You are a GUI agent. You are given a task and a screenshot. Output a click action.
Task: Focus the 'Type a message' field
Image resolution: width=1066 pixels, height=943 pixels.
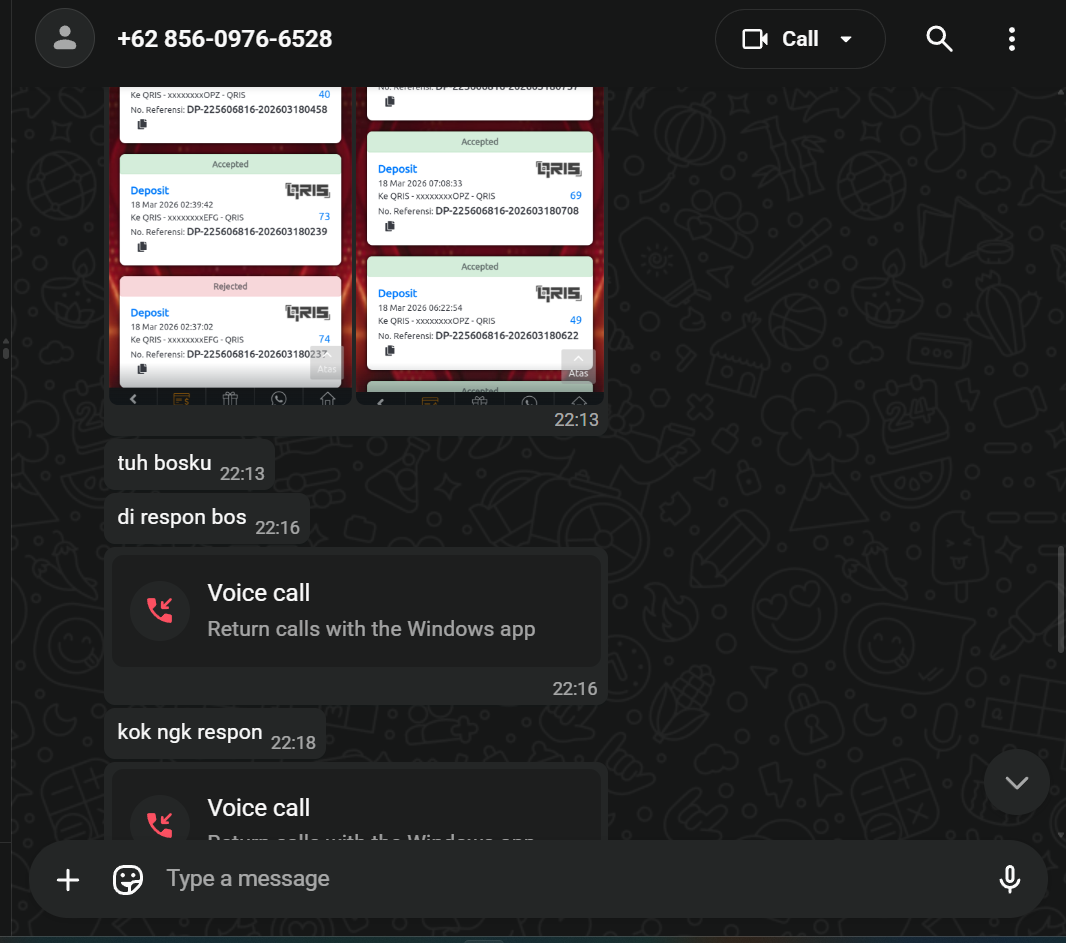[x=571, y=879]
